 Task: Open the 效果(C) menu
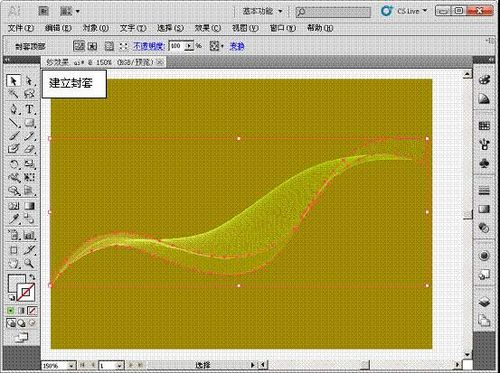click(208, 28)
